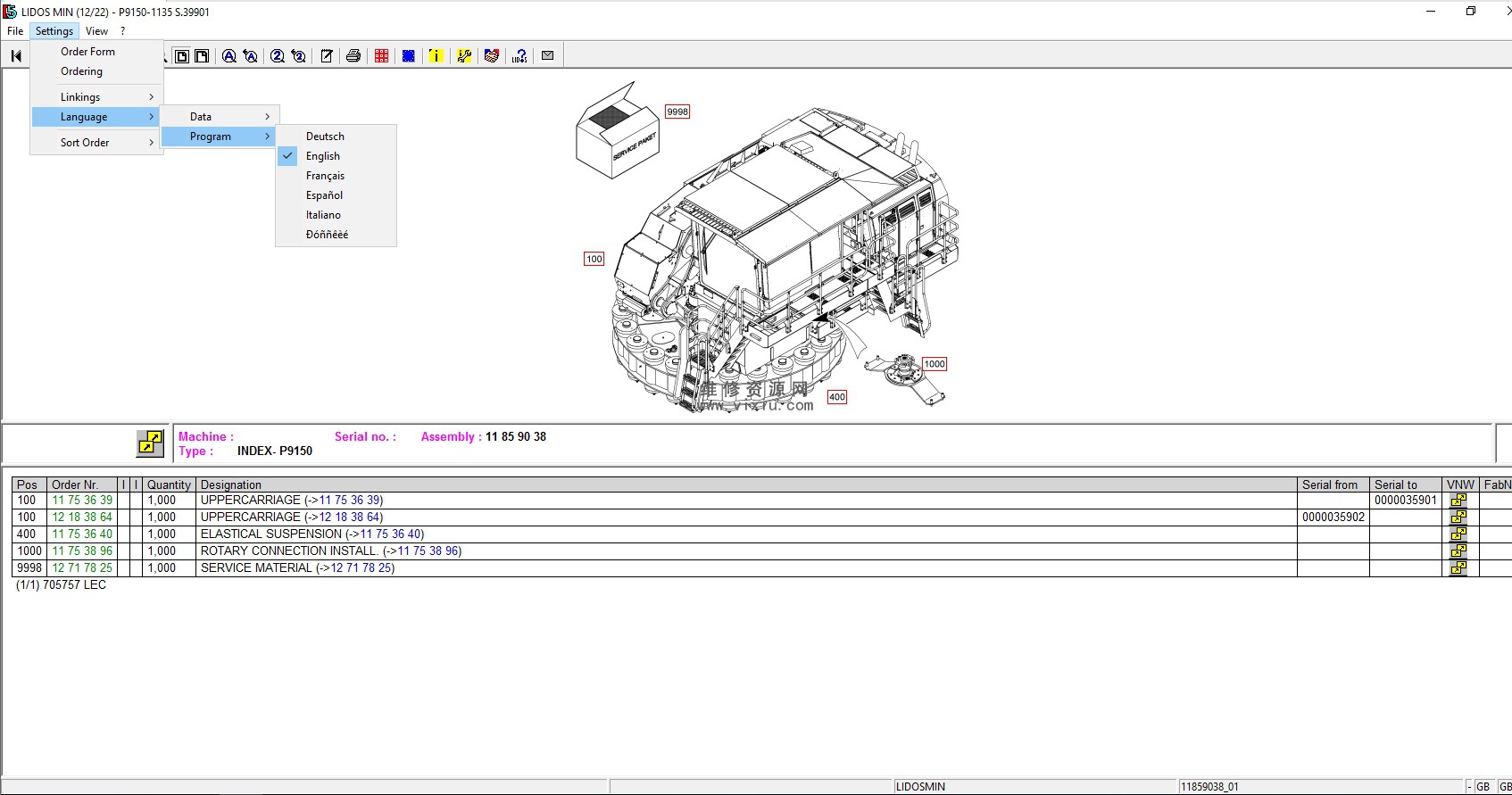
Task: Click the red grid toolbar icon
Action: [382, 56]
